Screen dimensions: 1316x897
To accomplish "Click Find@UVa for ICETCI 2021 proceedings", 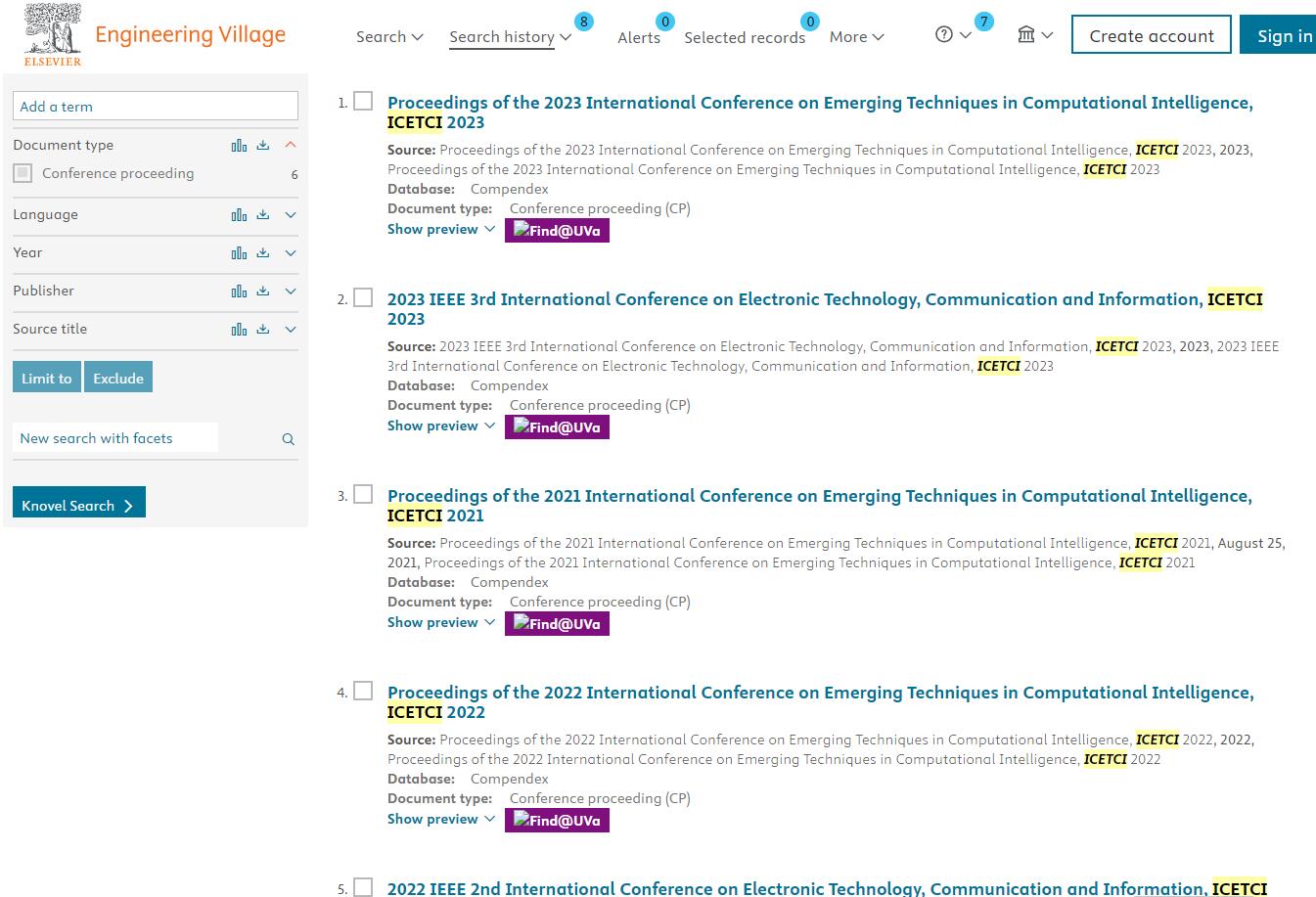I will pos(557,623).
